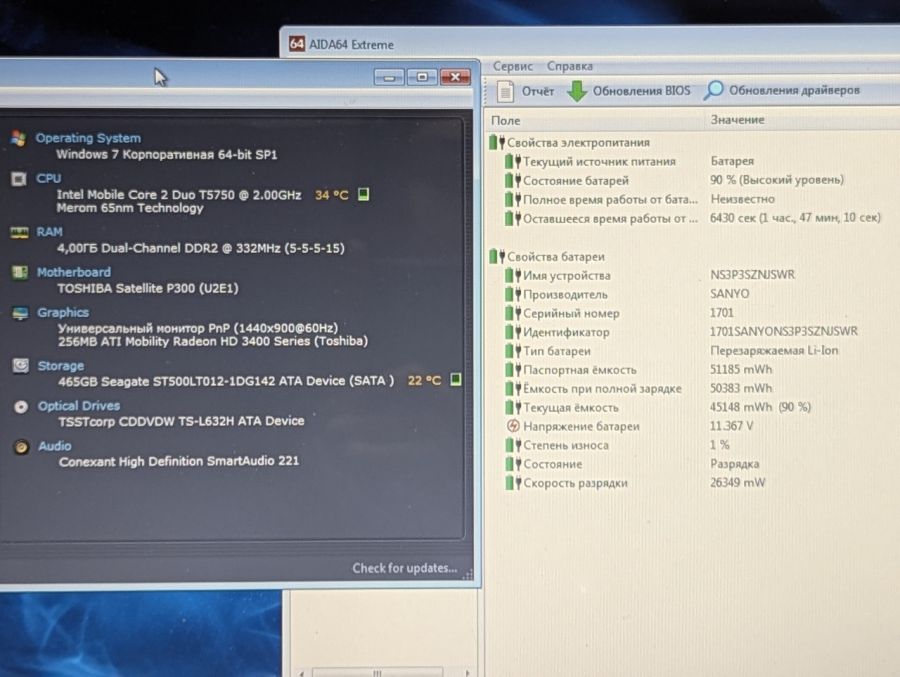
Task: Click the 11.367 V voltage value
Action: pyautogui.click(x=731, y=426)
